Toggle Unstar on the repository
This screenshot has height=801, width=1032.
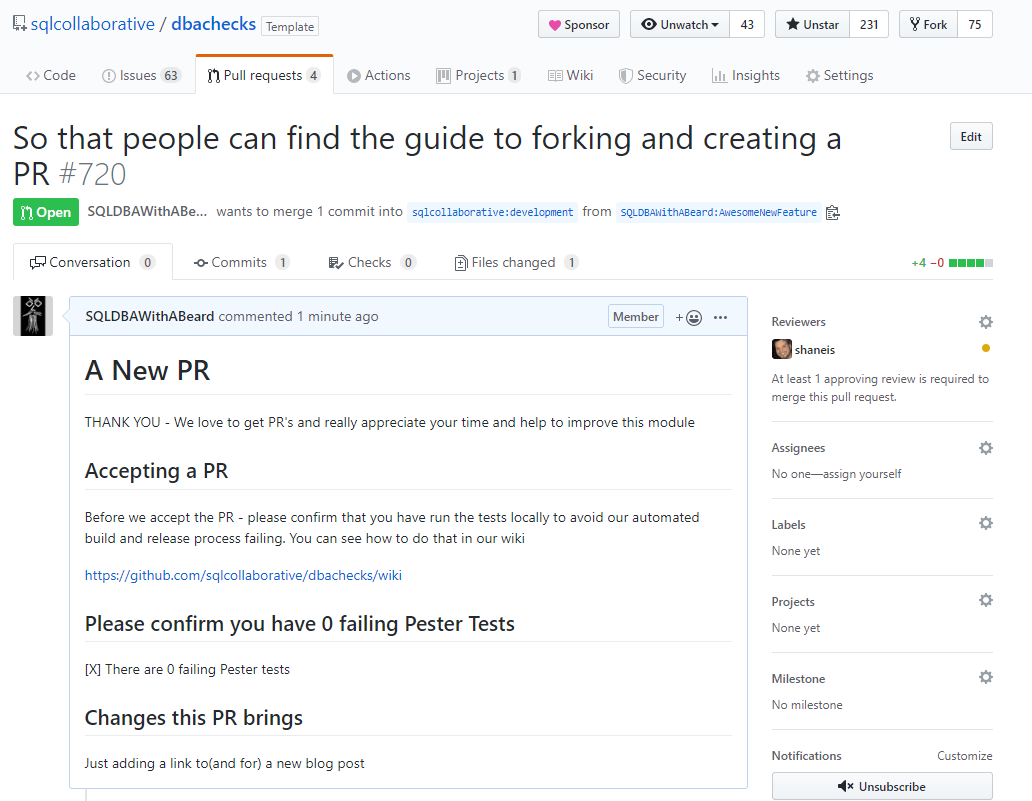[812, 24]
